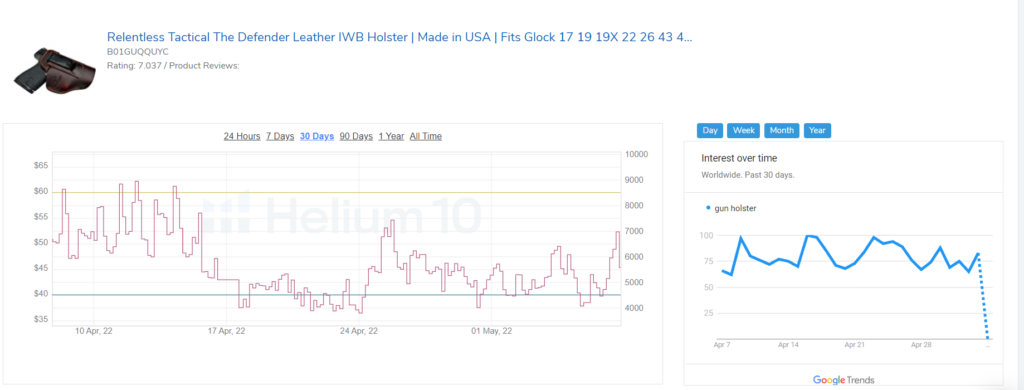Show All Time price history
This screenshot has width=1024, height=390.
click(426, 137)
